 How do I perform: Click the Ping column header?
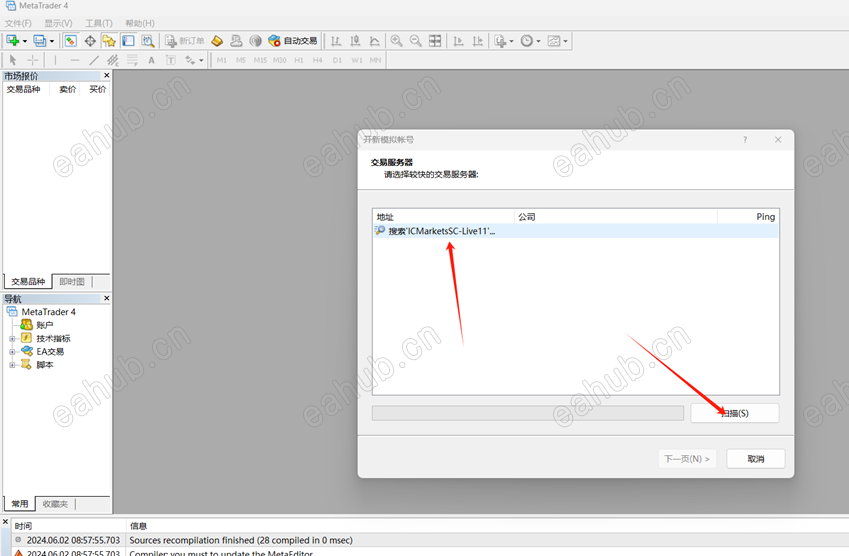[x=748, y=217]
